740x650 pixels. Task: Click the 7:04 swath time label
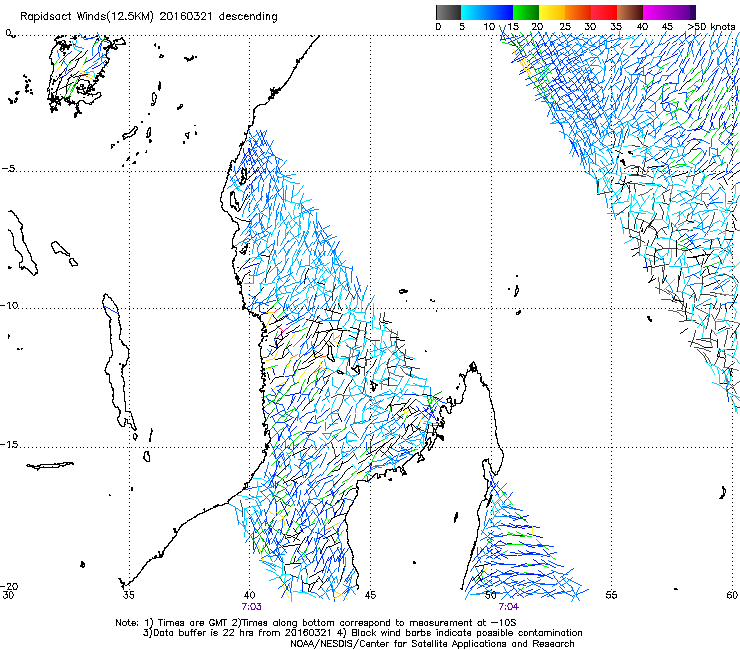pyautogui.click(x=508, y=607)
